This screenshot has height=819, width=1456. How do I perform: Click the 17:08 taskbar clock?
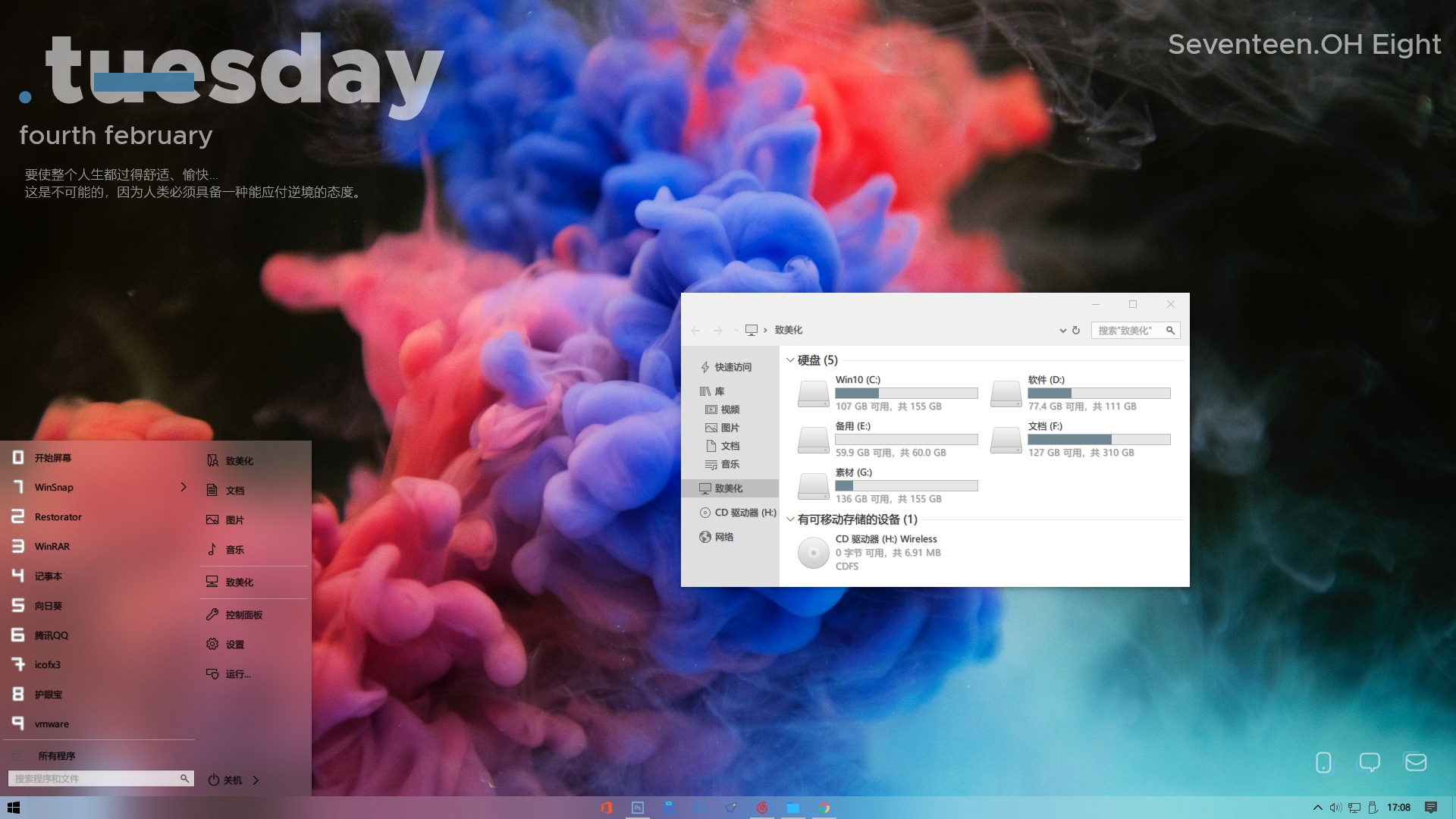1398,808
